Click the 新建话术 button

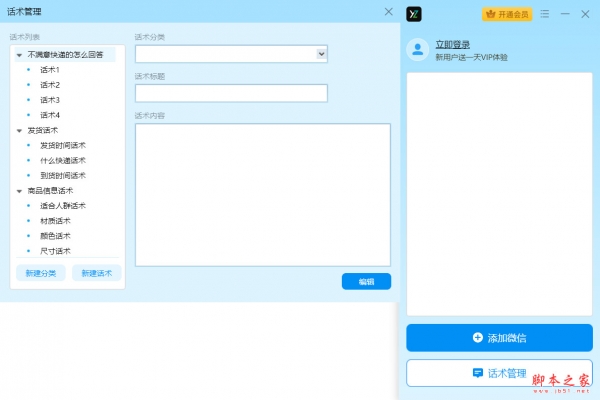click(x=97, y=273)
